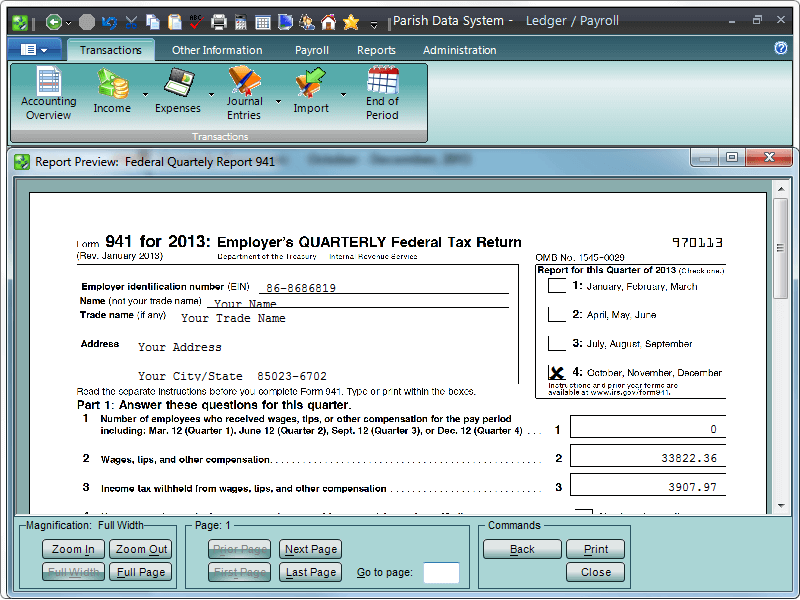Click the scissors cut icon
Screen dimensions: 800x600
click(131, 22)
